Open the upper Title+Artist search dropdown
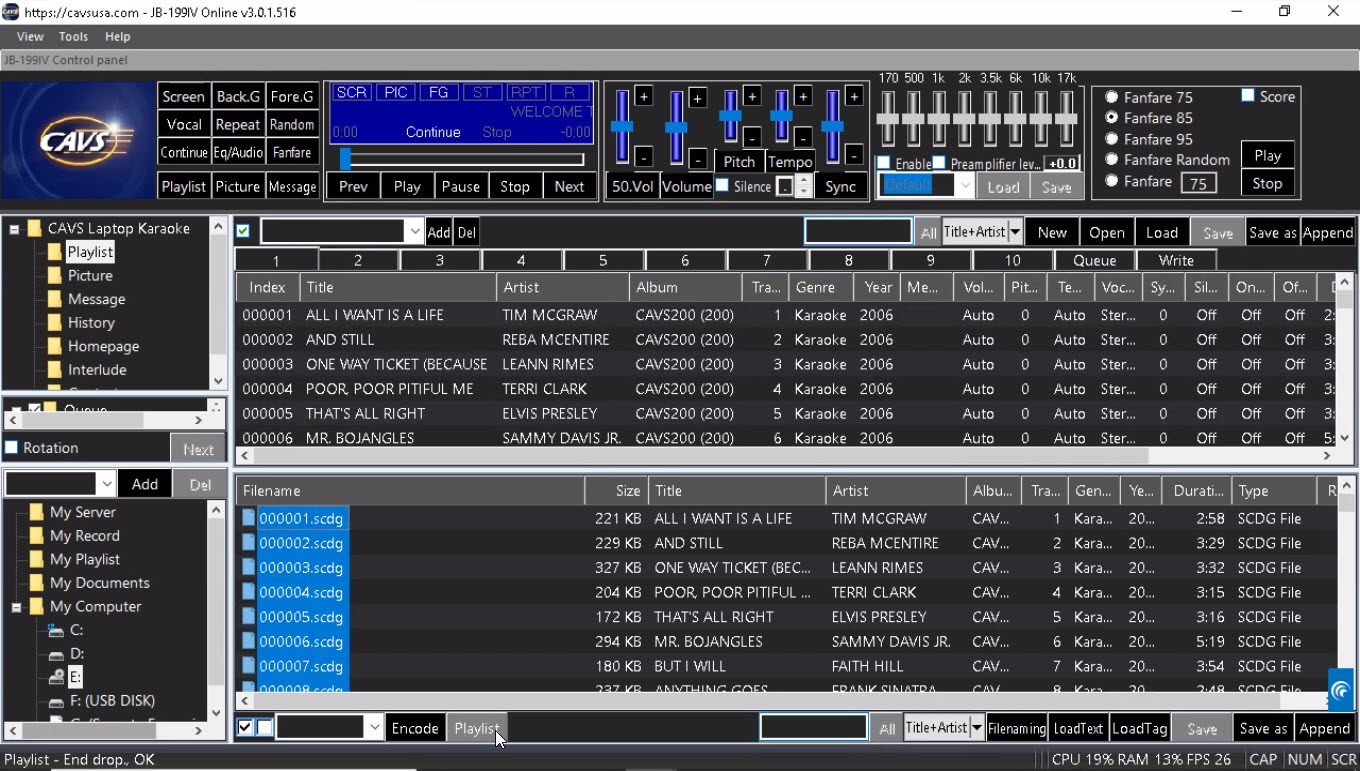Screen dimensions: 1360x771 tap(1014, 232)
